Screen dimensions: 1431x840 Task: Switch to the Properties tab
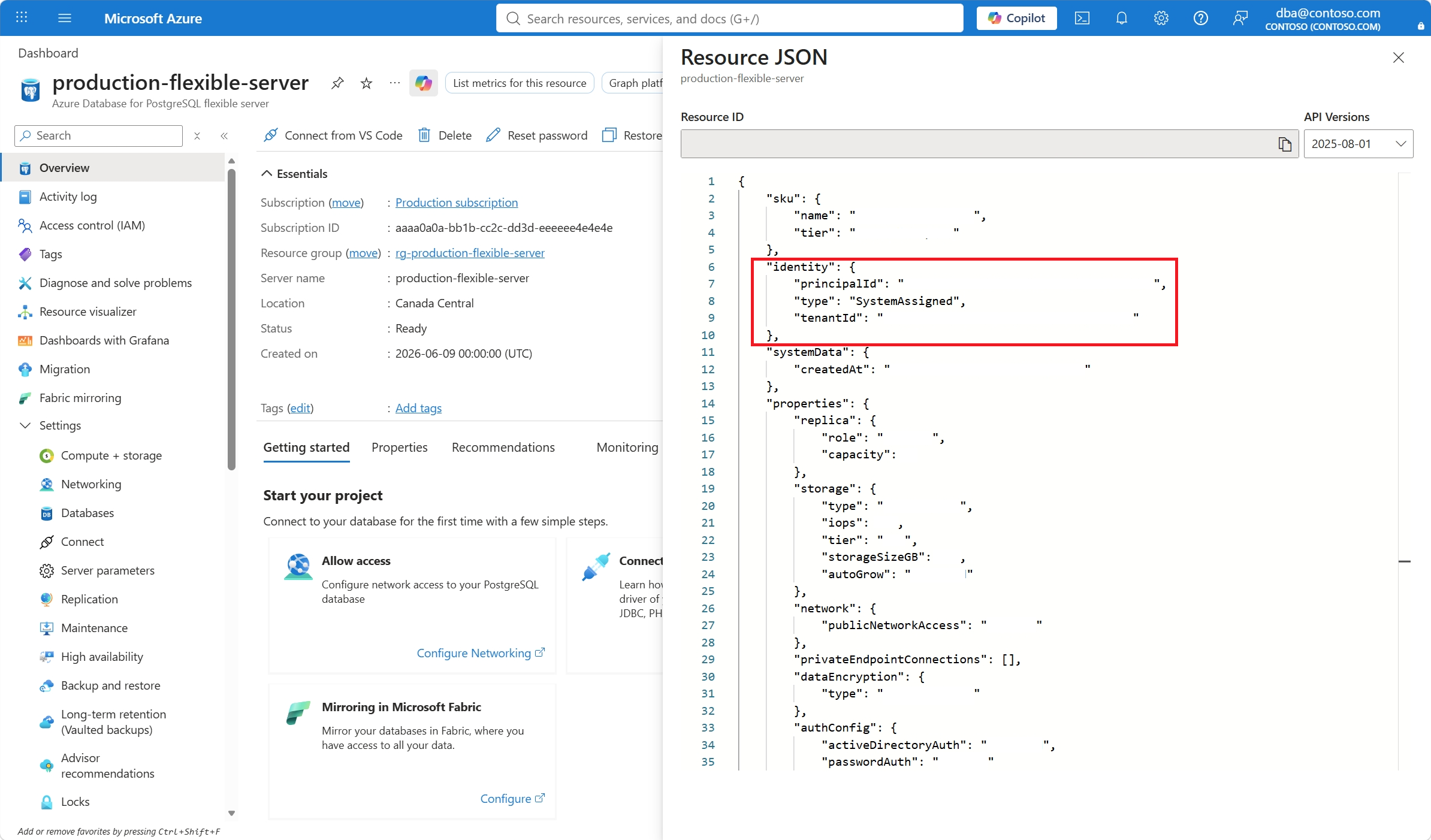pyautogui.click(x=400, y=448)
